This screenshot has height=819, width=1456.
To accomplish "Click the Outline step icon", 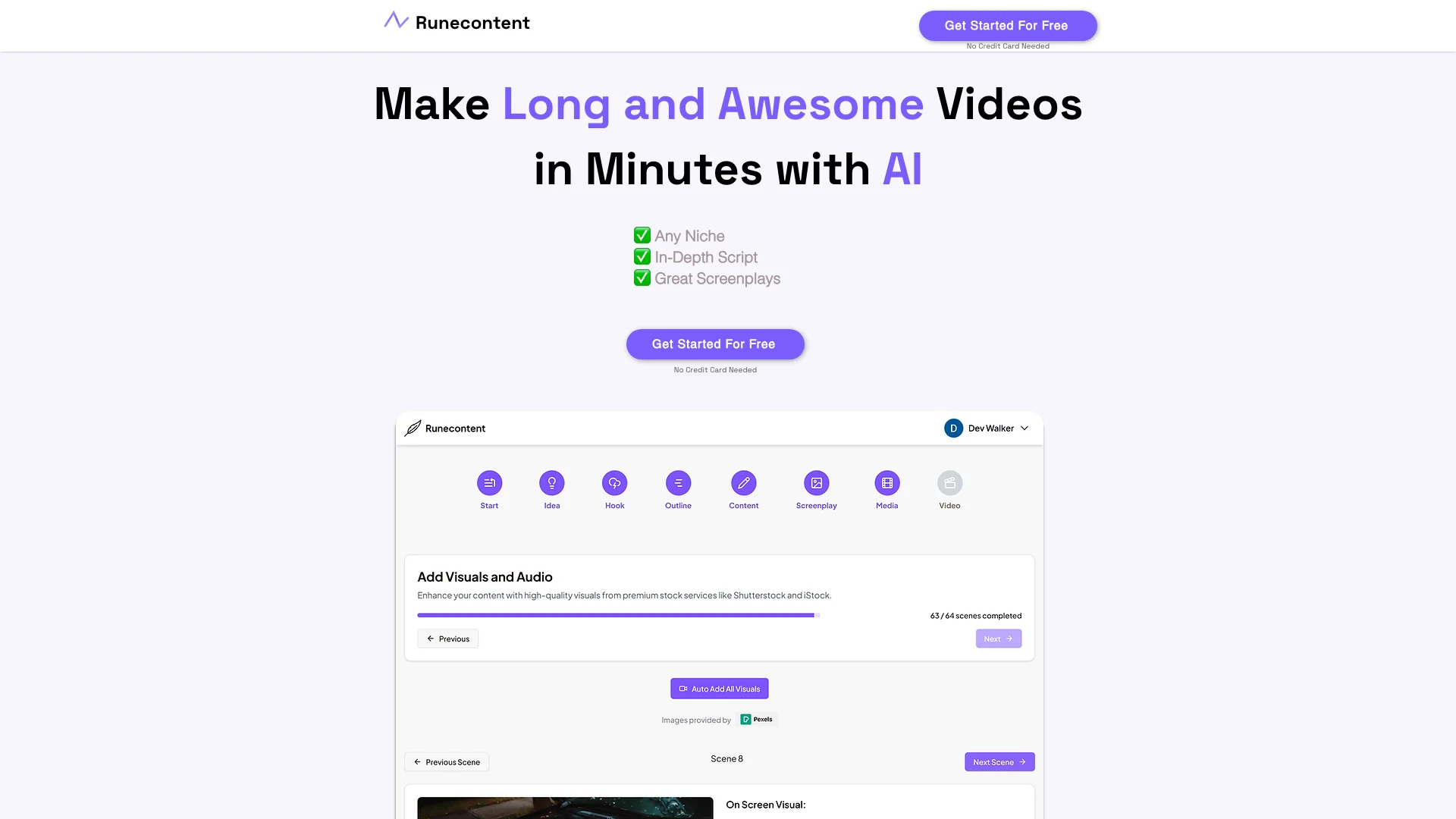I will pos(678,483).
